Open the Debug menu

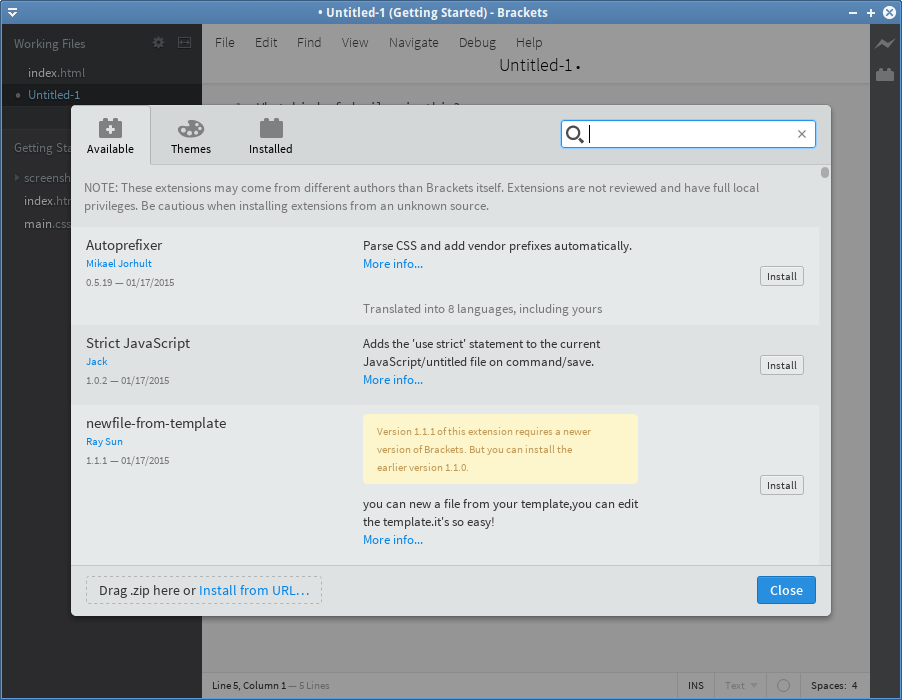[x=477, y=43]
